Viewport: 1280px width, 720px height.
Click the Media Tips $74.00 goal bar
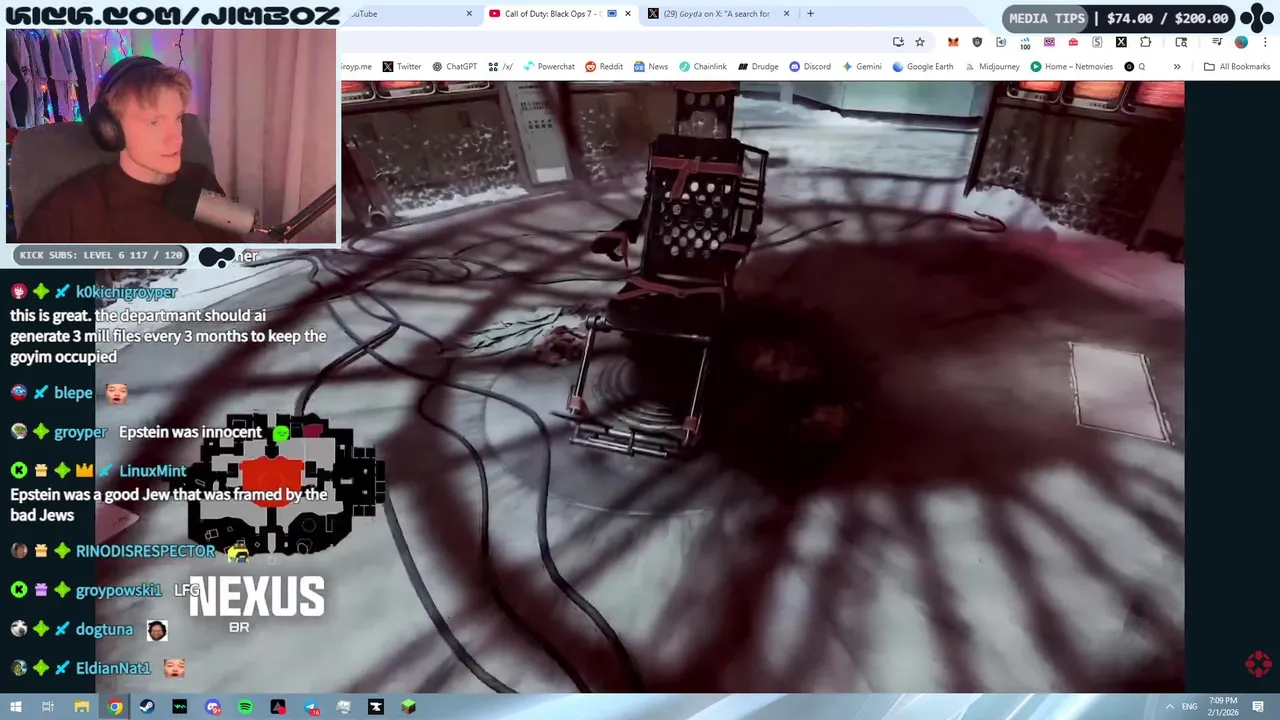(x=1119, y=18)
